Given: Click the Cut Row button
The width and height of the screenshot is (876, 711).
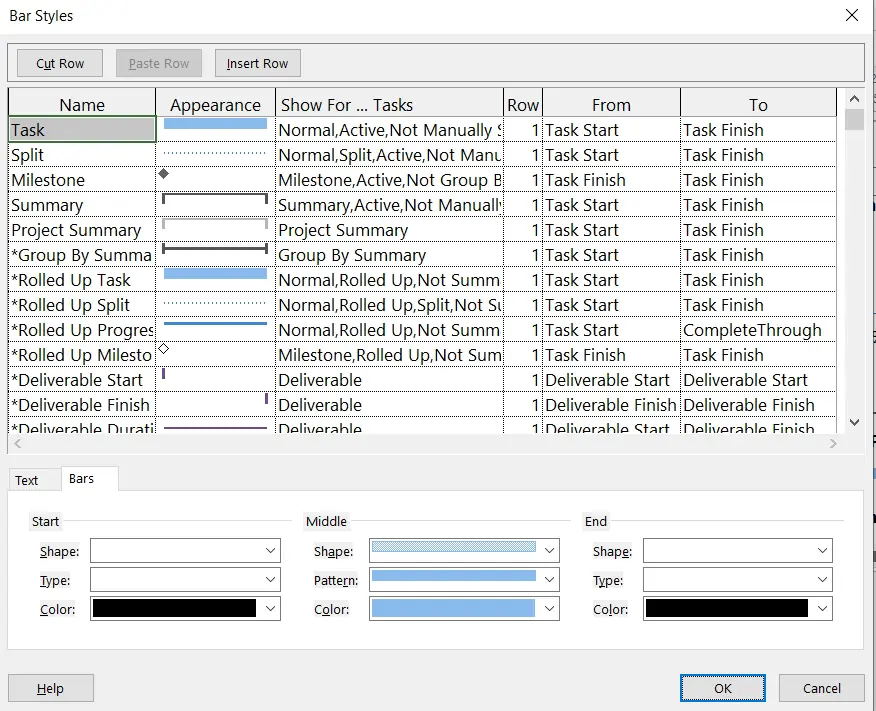Looking at the screenshot, I should (60, 63).
